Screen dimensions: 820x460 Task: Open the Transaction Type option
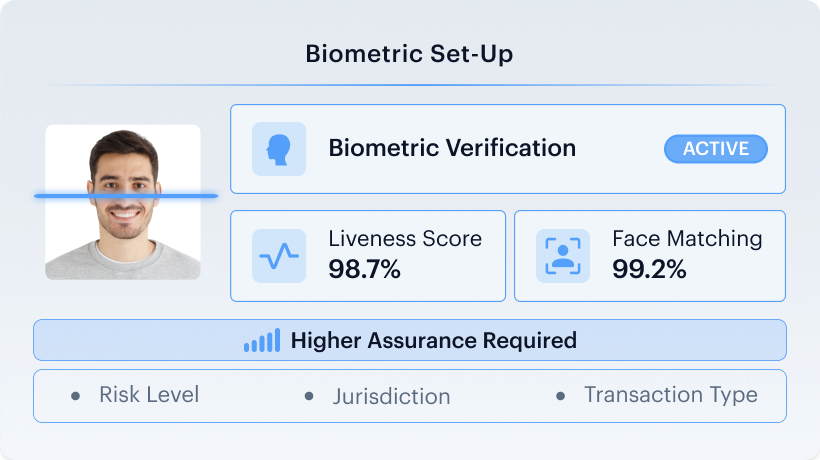(x=671, y=395)
